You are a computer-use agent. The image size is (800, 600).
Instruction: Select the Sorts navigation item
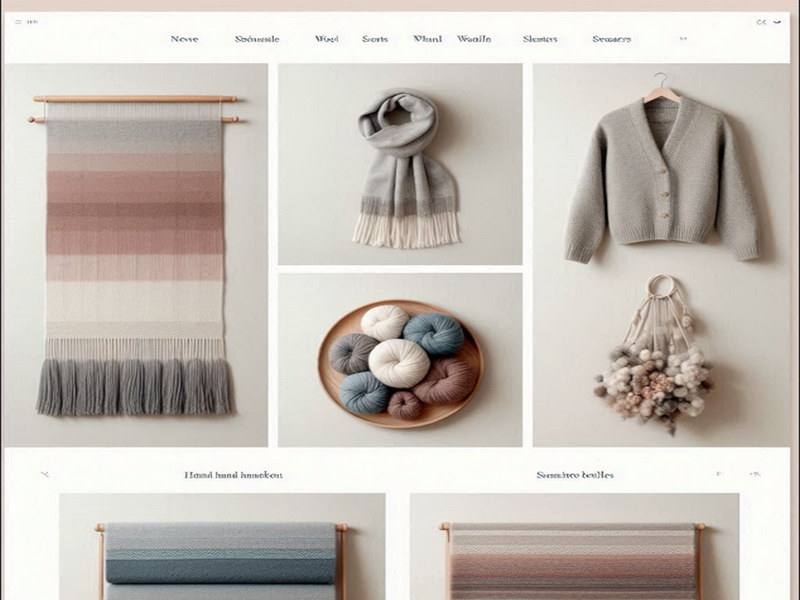click(x=375, y=39)
